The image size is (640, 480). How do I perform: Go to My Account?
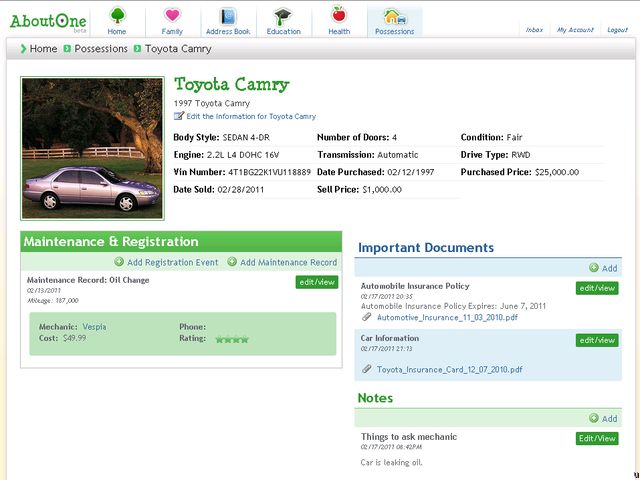pos(575,30)
